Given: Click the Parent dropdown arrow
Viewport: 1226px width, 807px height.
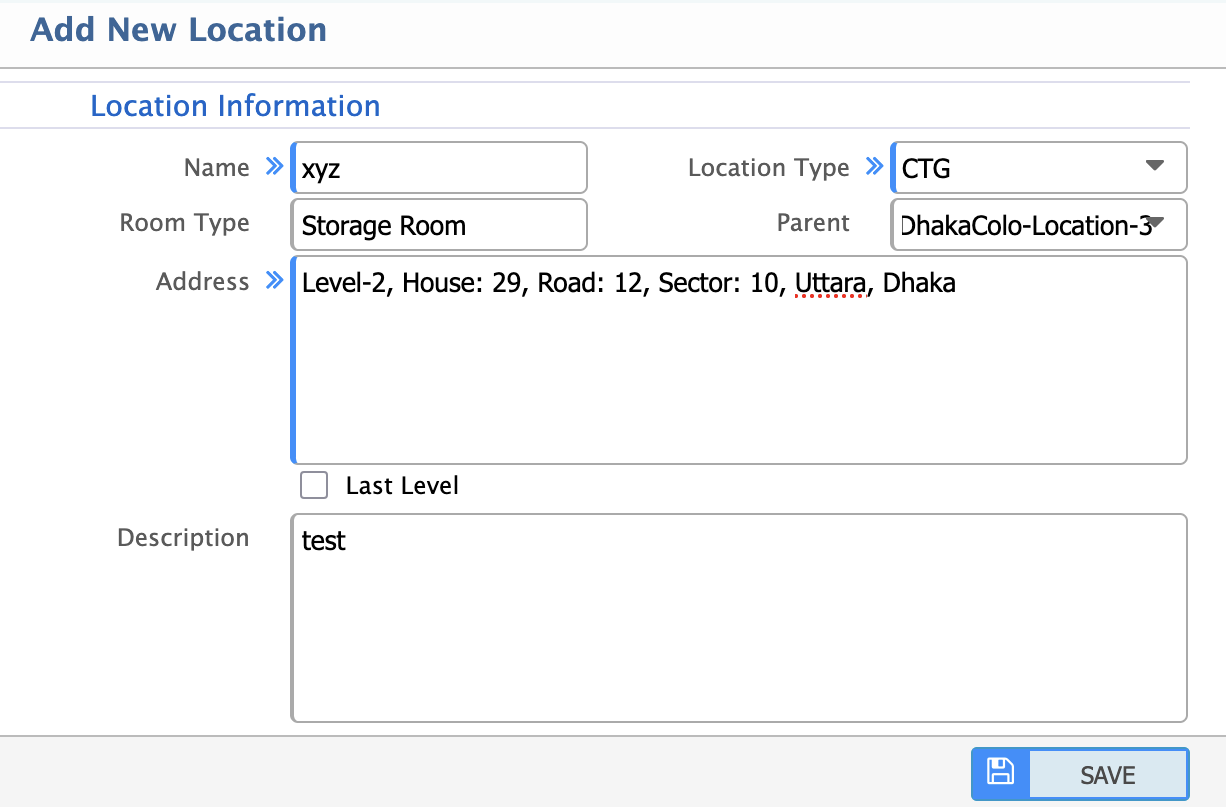Looking at the screenshot, I should 1156,223.
